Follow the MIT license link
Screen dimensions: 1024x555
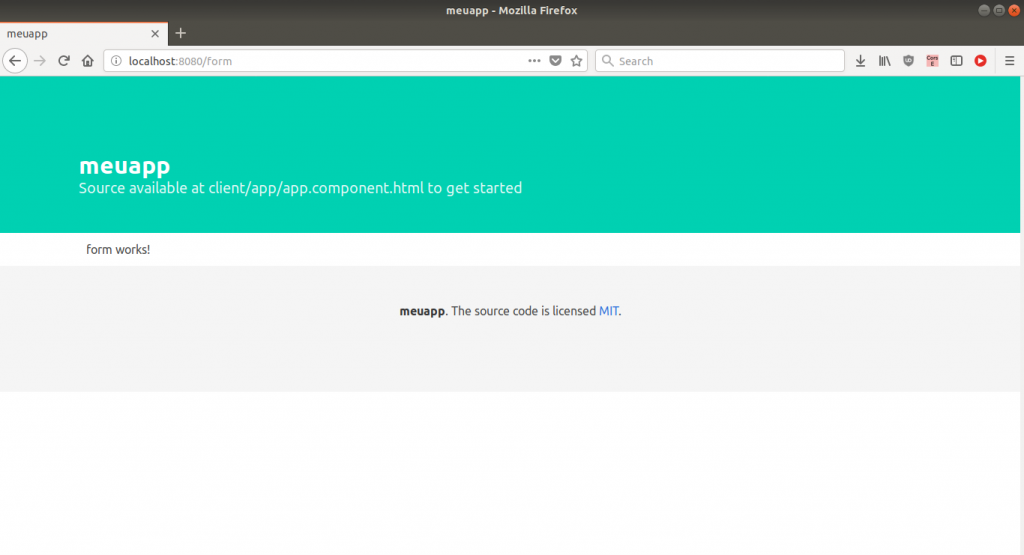pyautogui.click(x=609, y=311)
